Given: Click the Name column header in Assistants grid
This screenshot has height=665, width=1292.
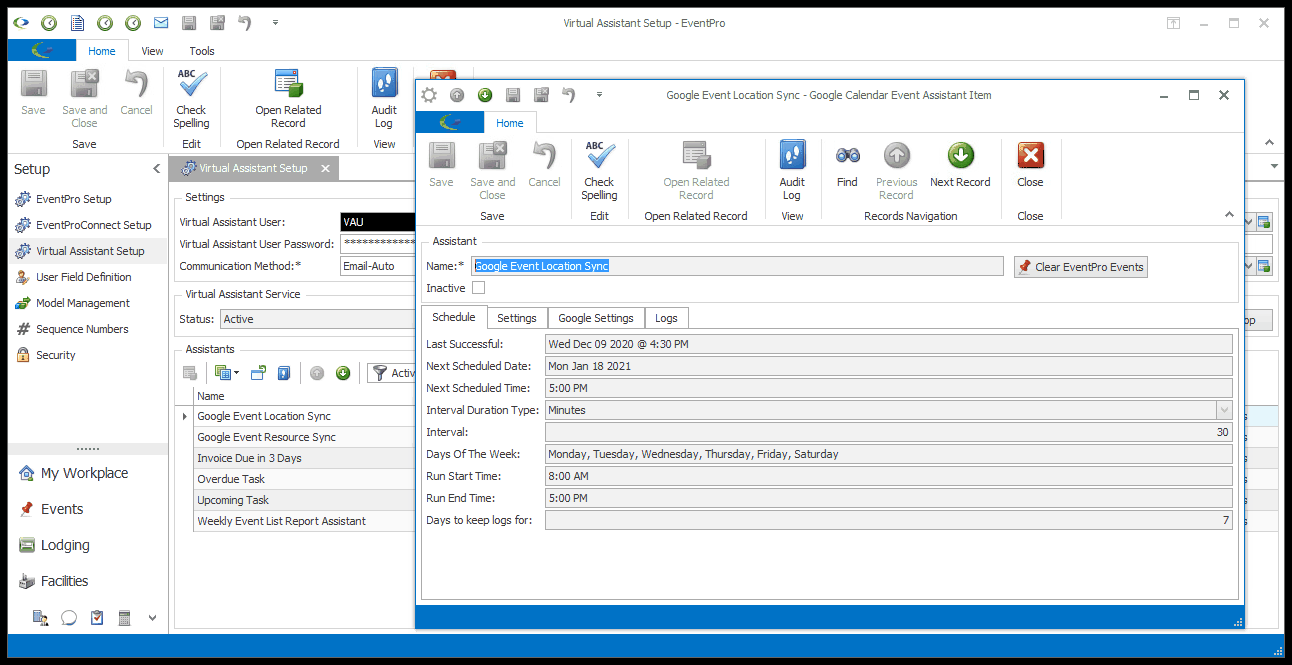Looking at the screenshot, I should click(304, 396).
